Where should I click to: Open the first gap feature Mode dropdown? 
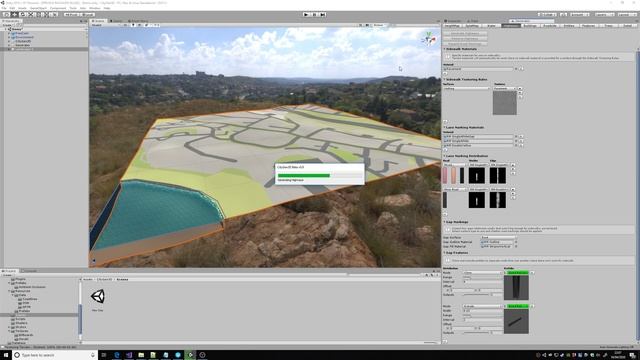482,273
